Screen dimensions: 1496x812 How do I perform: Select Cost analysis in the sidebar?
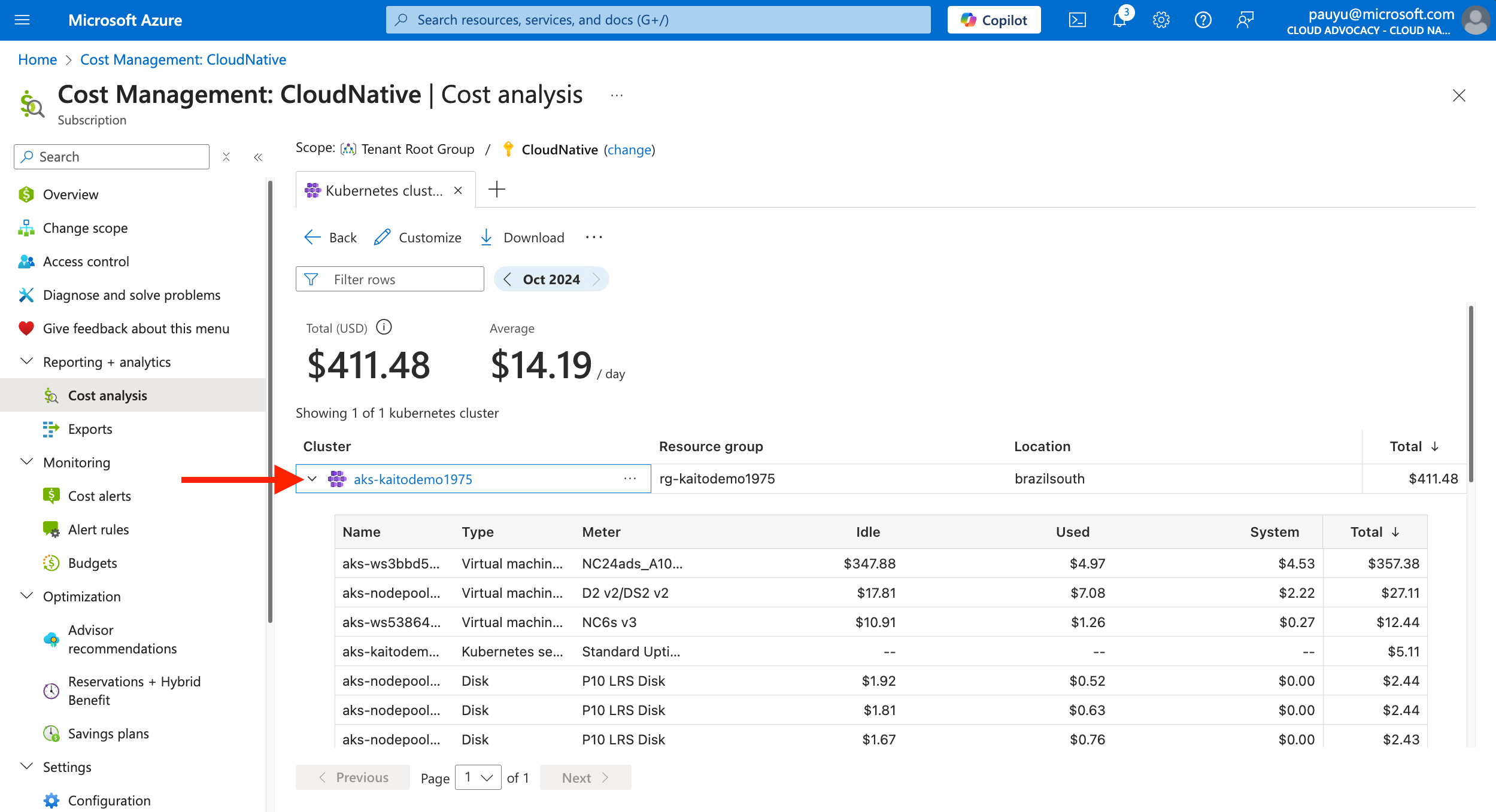(133, 396)
